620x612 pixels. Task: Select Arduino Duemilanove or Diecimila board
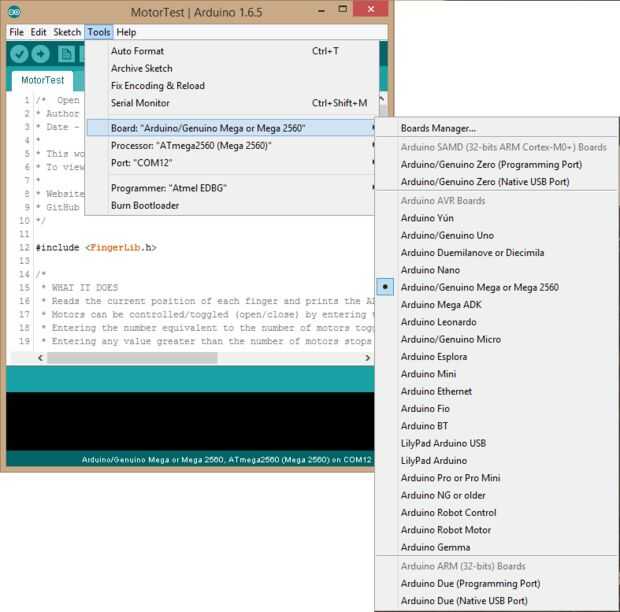click(497, 253)
